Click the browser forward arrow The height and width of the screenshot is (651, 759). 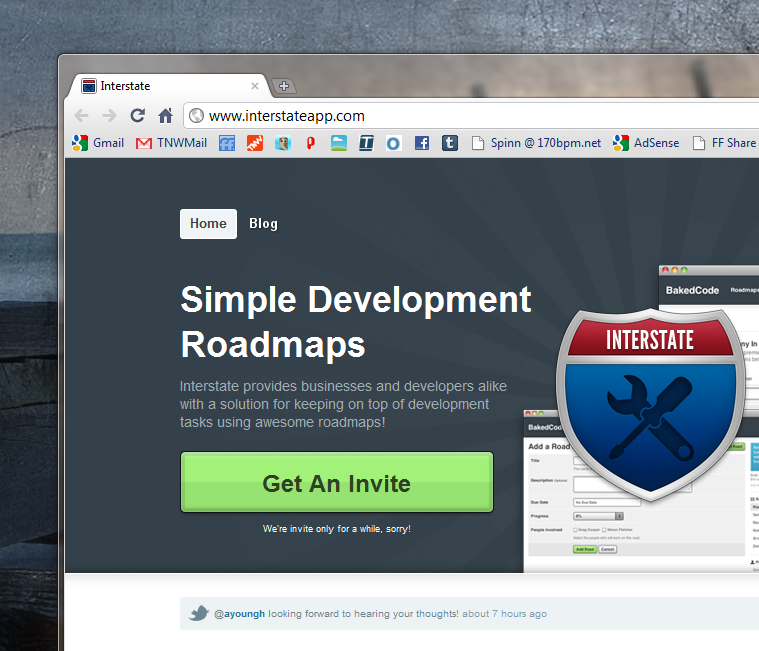click(109, 116)
